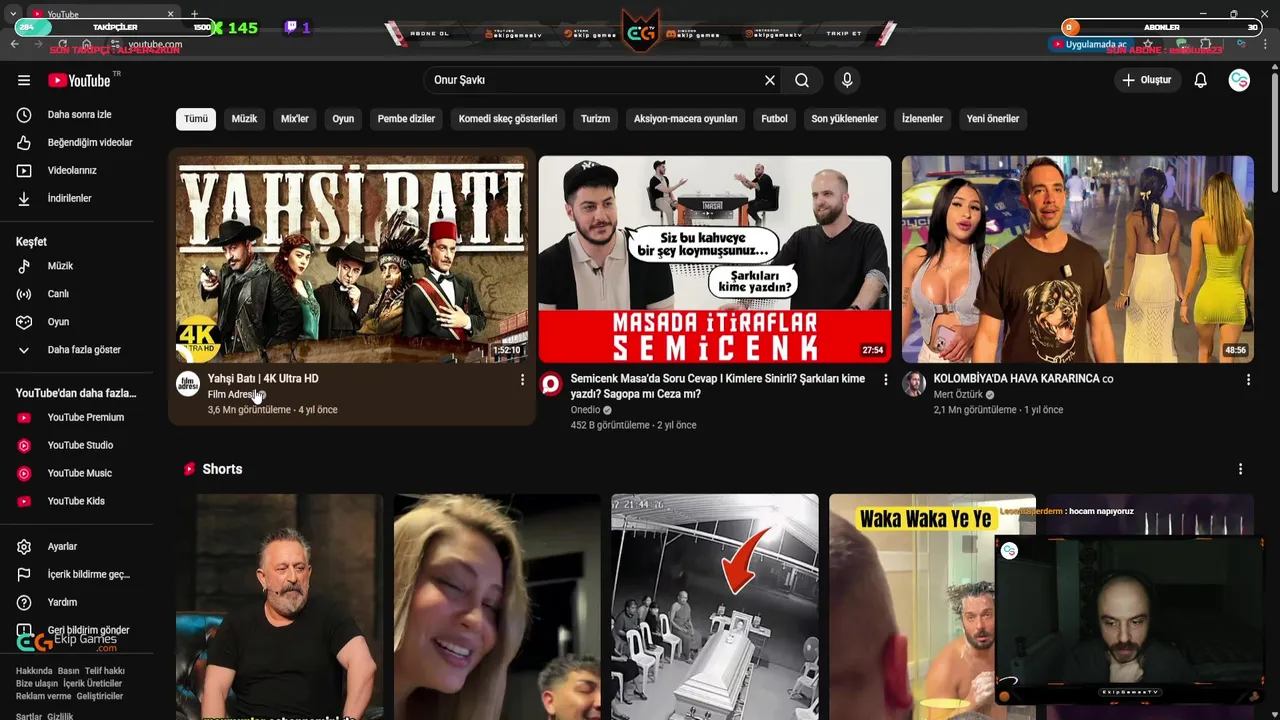Click the Oluştur create button
The image size is (1280, 720).
coord(1147,80)
